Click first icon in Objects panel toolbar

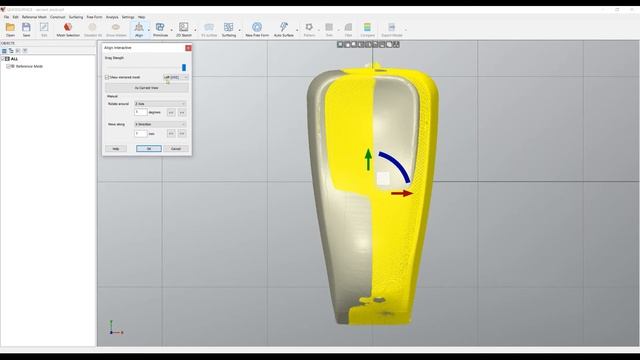point(4,51)
